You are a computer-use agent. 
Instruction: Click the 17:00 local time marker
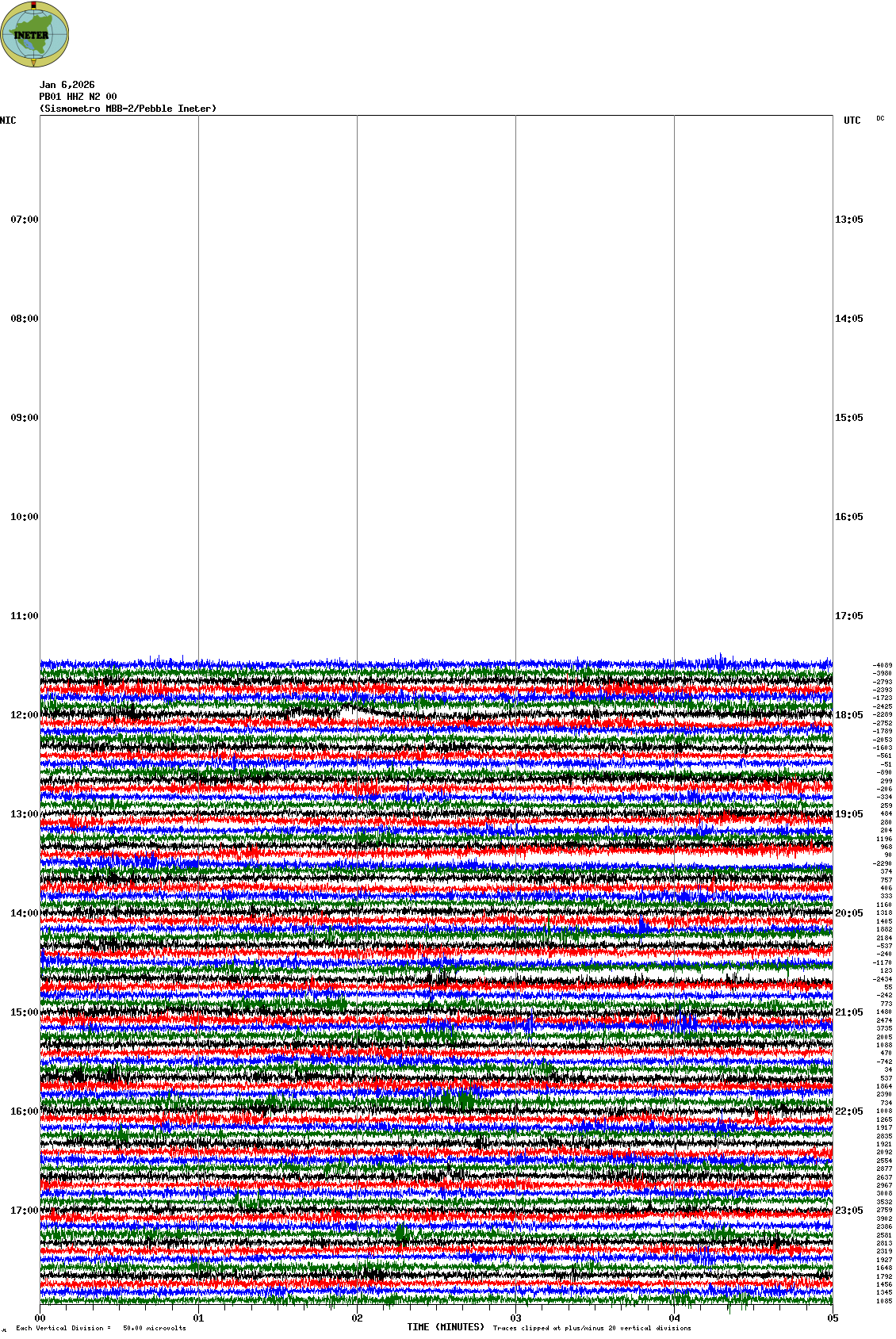(x=24, y=1211)
